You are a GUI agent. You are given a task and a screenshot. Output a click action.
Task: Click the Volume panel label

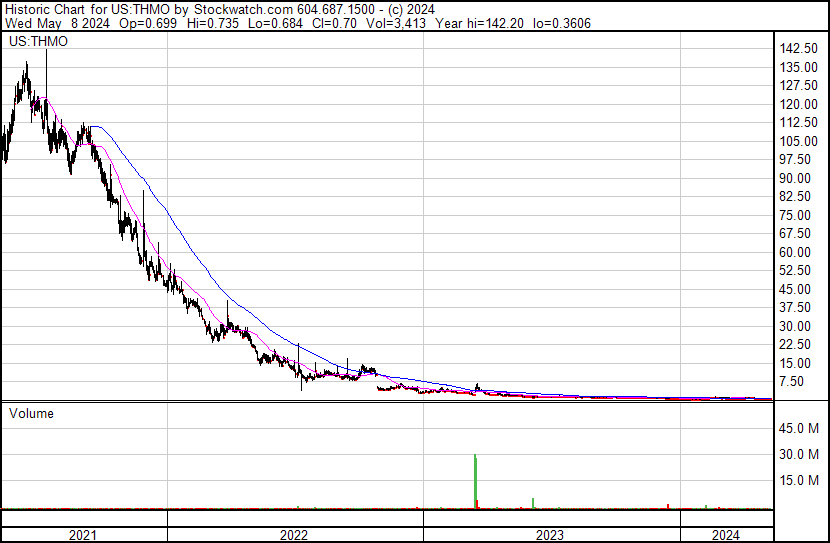31,413
